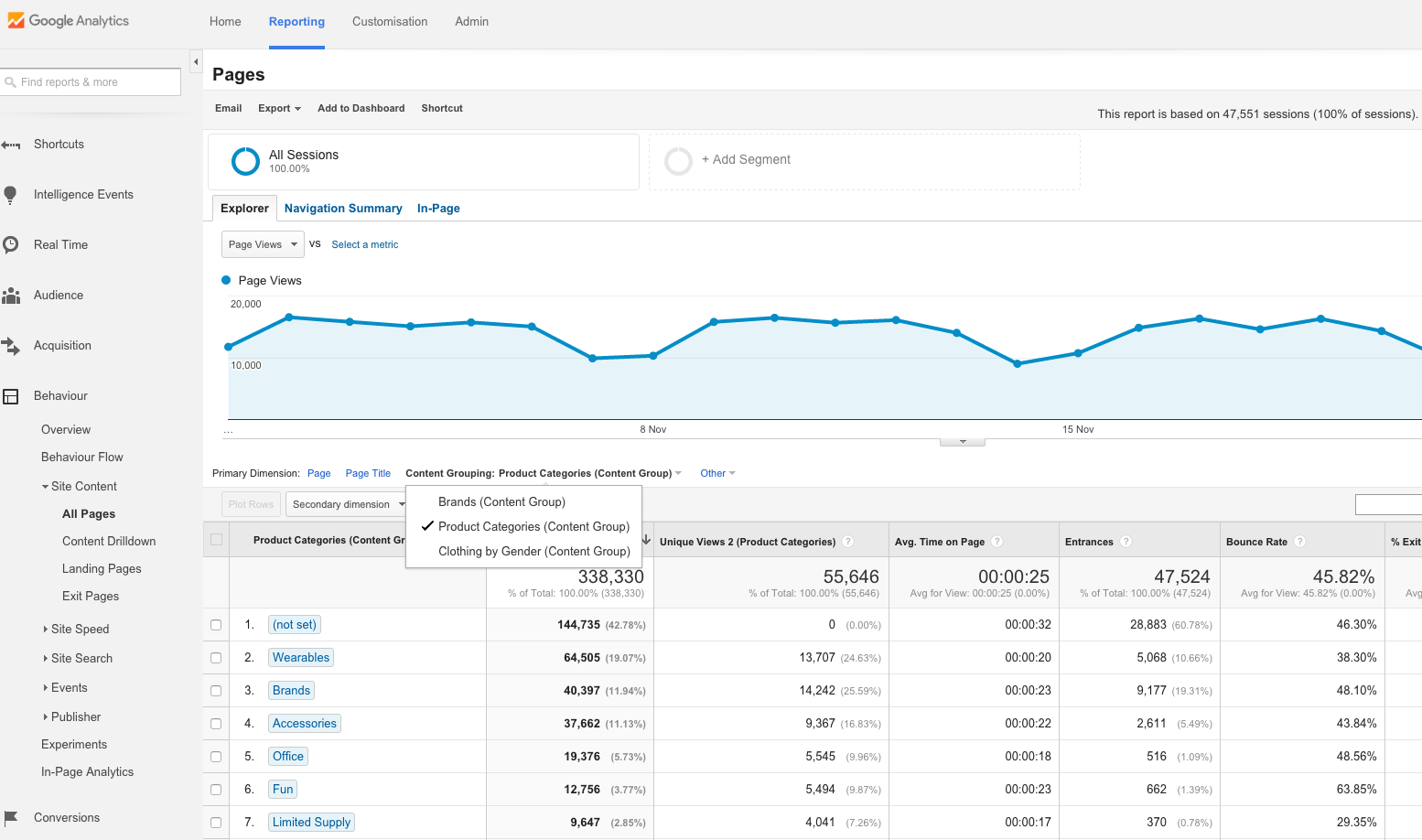The width and height of the screenshot is (1422, 840).
Task: Expand the Publisher section
Action: [x=46, y=717]
